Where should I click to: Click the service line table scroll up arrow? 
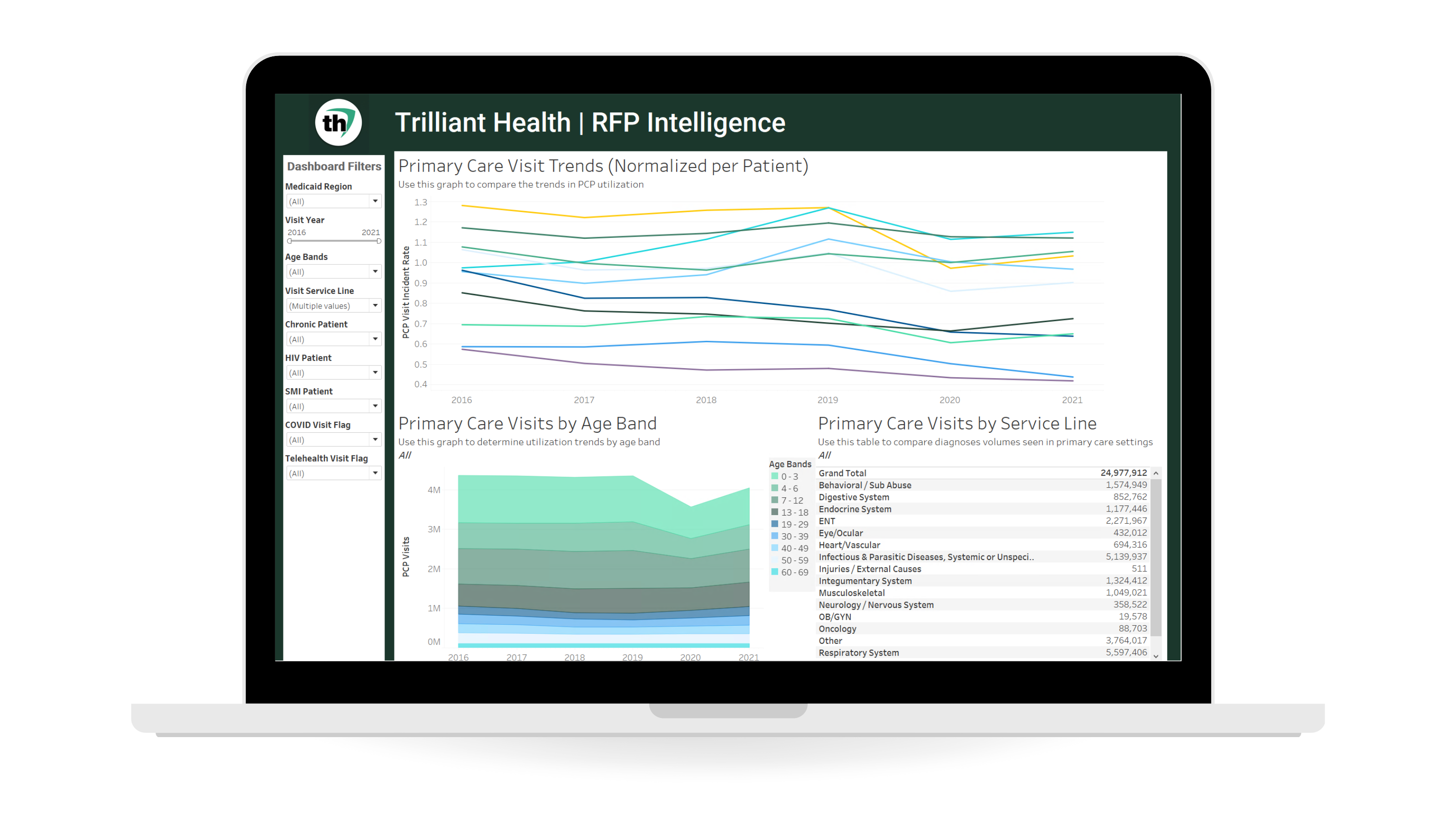click(x=1156, y=473)
